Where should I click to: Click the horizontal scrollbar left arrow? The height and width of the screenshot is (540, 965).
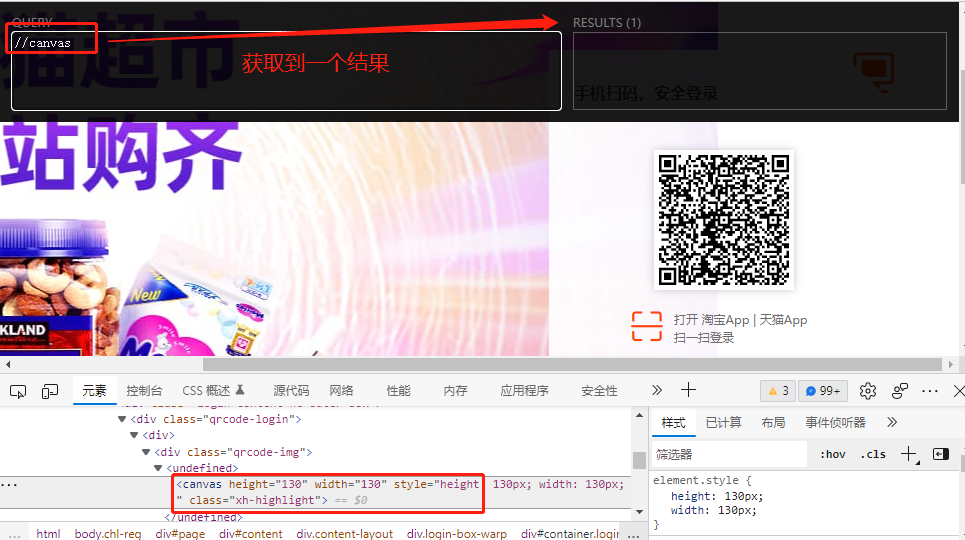(x=7, y=365)
